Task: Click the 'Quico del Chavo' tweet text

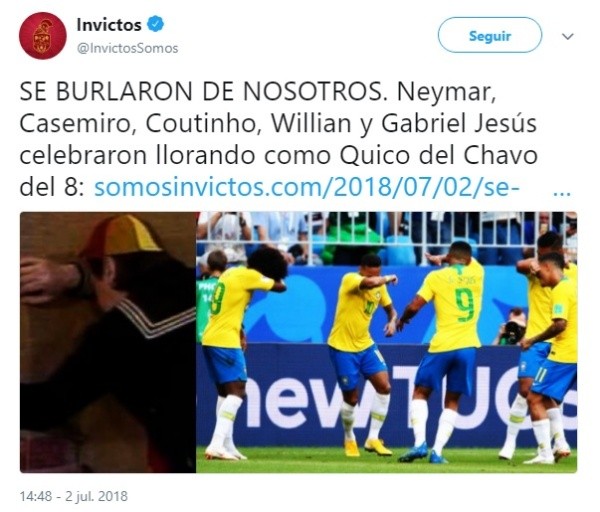Action: point(439,155)
